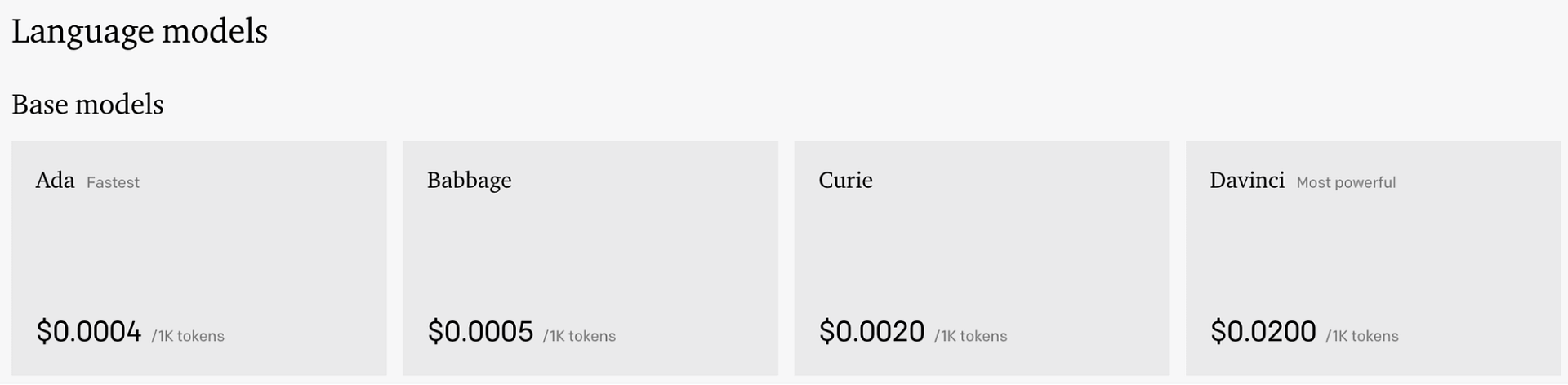The height and width of the screenshot is (385, 1568).
Task: Click the Fastest label beside Ada
Action: click(x=113, y=182)
